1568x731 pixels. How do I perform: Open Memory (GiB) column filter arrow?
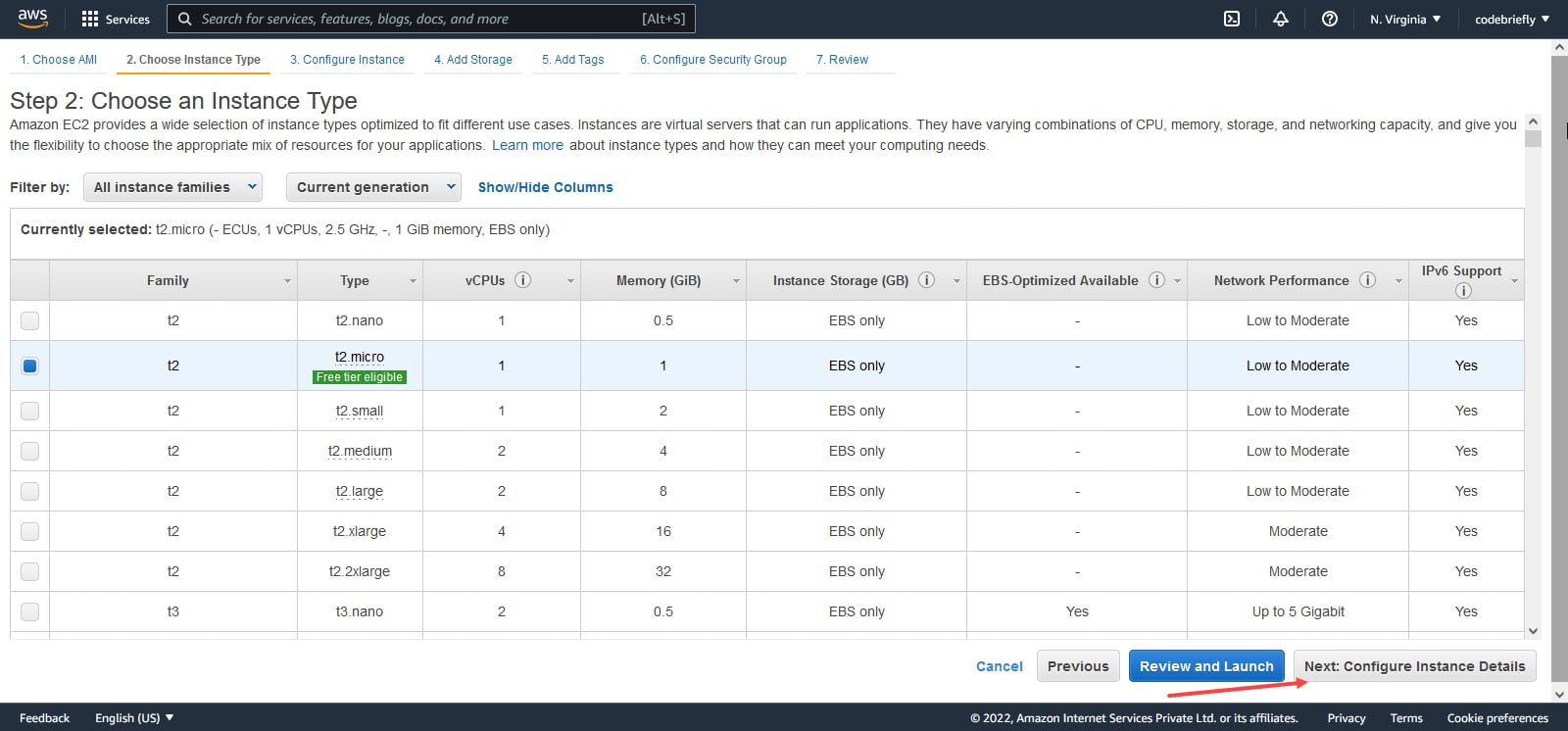click(736, 281)
